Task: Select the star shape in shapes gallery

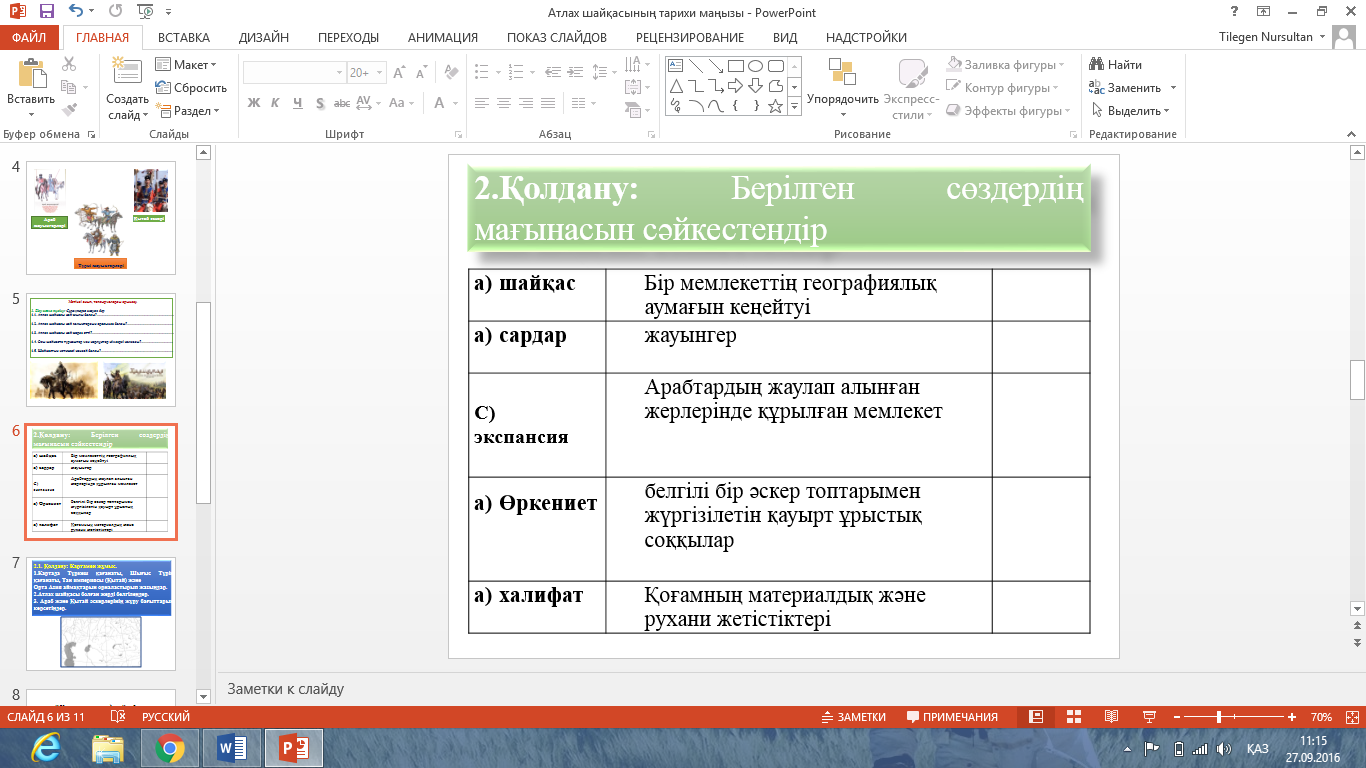Action: click(x=775, y=106)
